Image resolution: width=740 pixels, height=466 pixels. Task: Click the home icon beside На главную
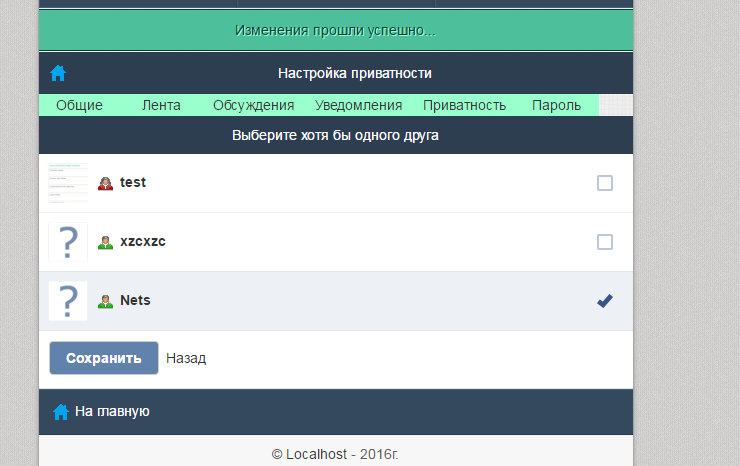[x=60, y=412]
